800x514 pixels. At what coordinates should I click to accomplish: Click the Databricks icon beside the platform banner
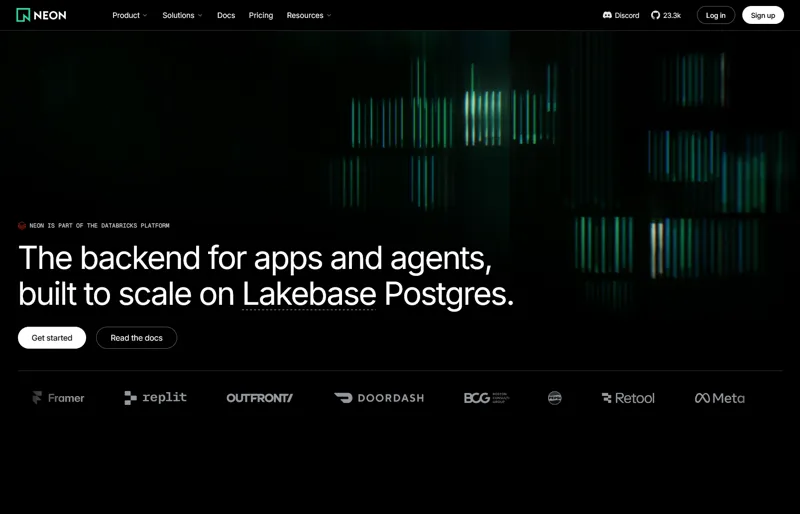[x=22, y=226]
